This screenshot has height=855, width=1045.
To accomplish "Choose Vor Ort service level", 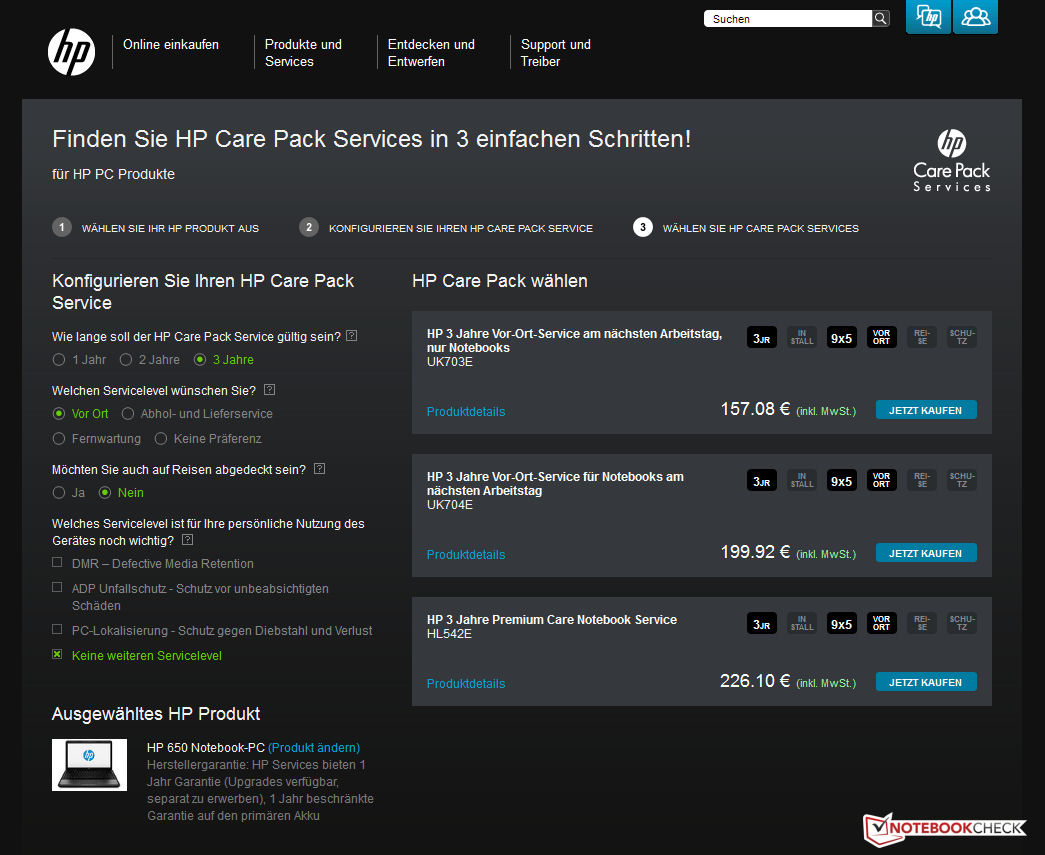I will (59, 414).
